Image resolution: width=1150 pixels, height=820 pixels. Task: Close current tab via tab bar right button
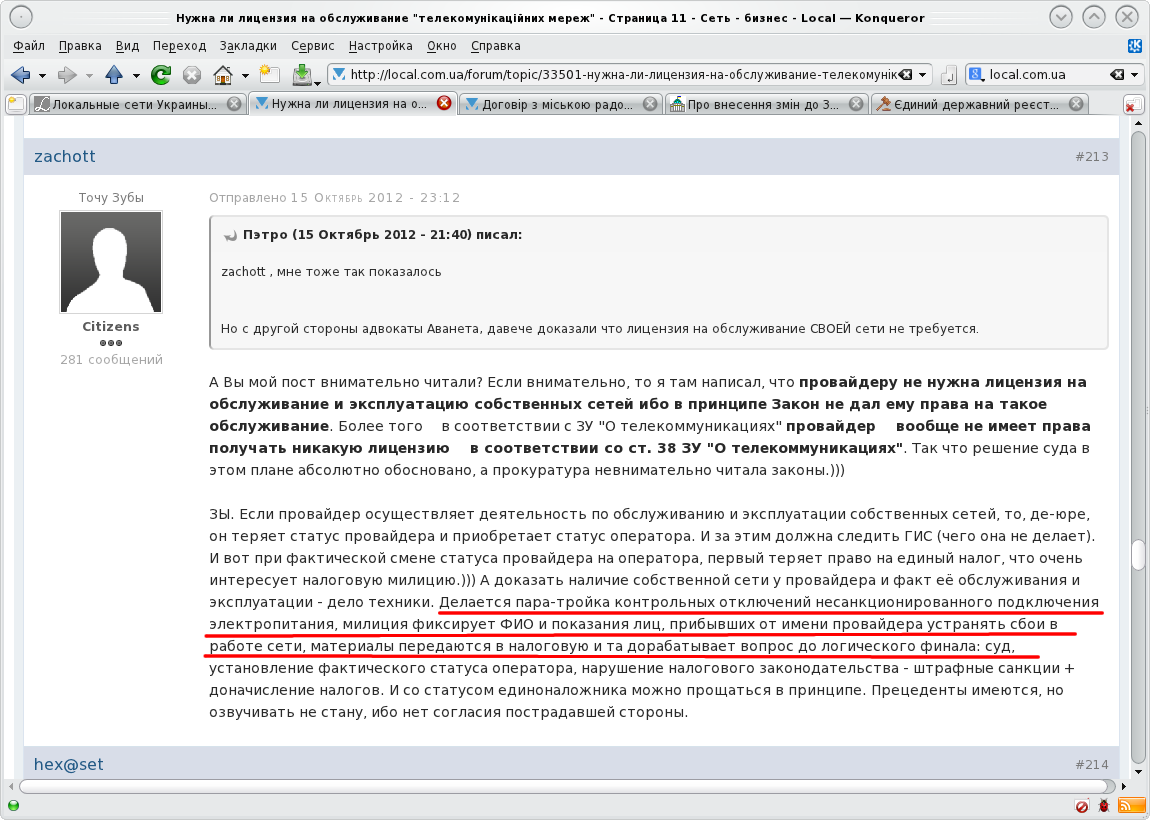pyautogui.click(x=1133, y=104)
